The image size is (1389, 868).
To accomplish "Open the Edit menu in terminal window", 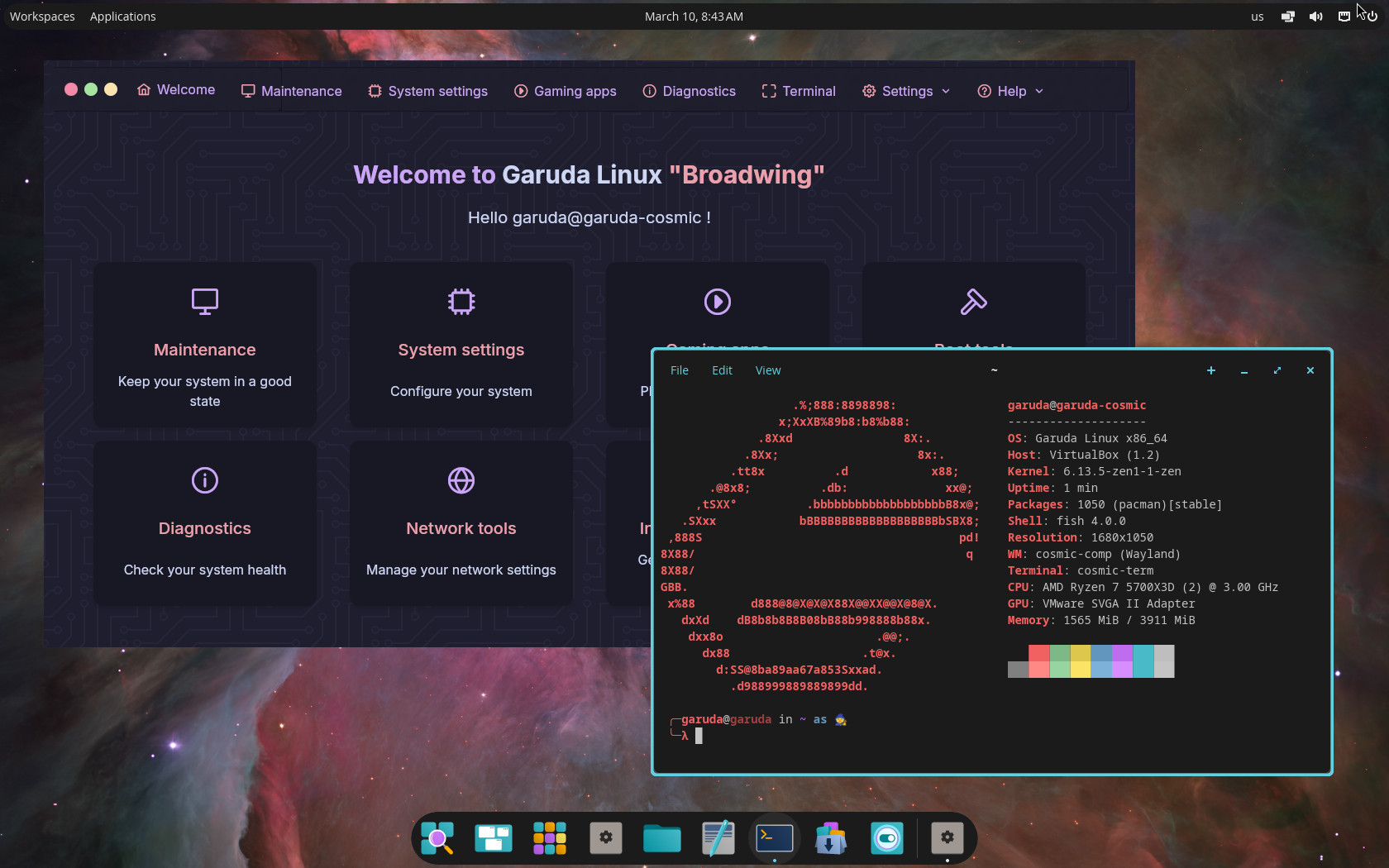I will (723, 370).
